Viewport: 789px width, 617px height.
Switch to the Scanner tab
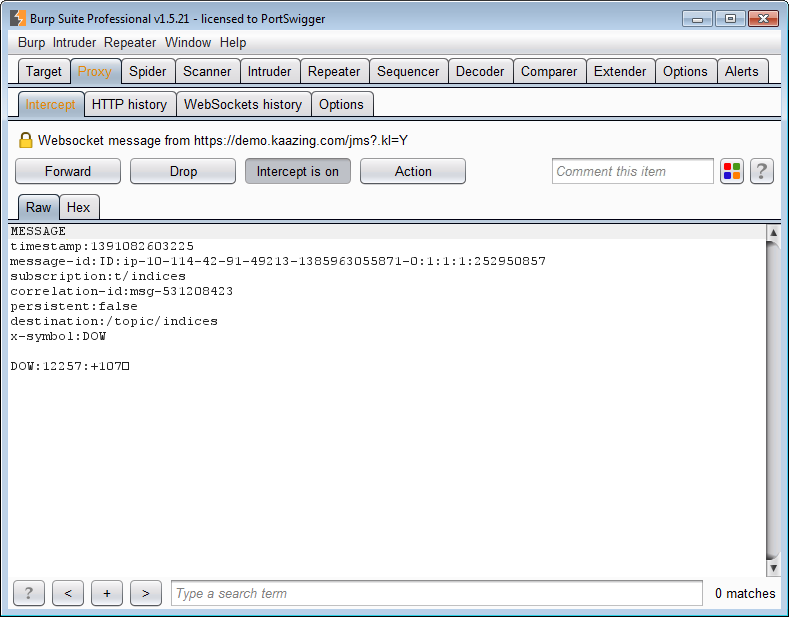pos(207,71)
